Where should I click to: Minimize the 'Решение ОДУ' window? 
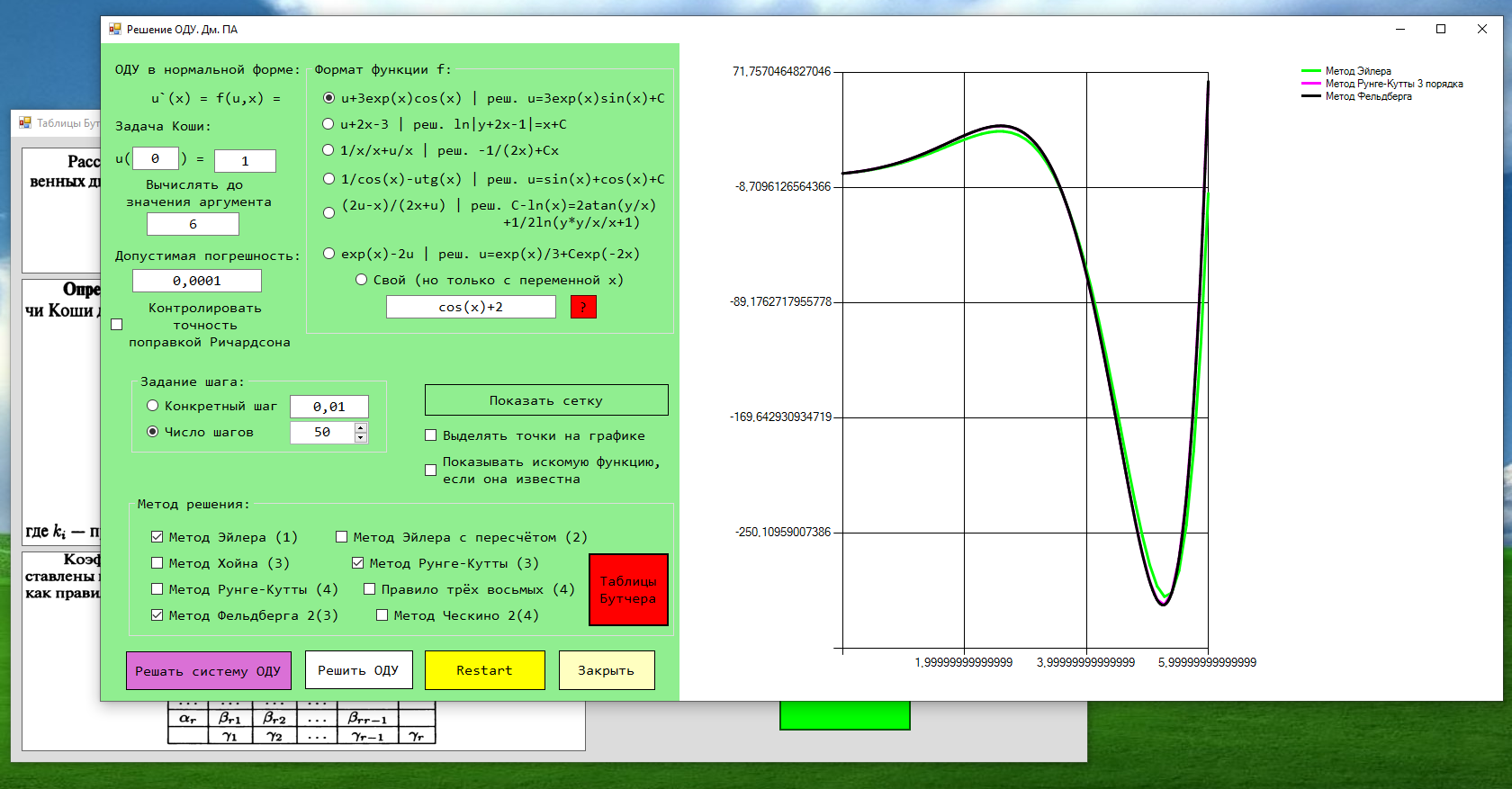pyautogui.click(x=1399, y=29)
